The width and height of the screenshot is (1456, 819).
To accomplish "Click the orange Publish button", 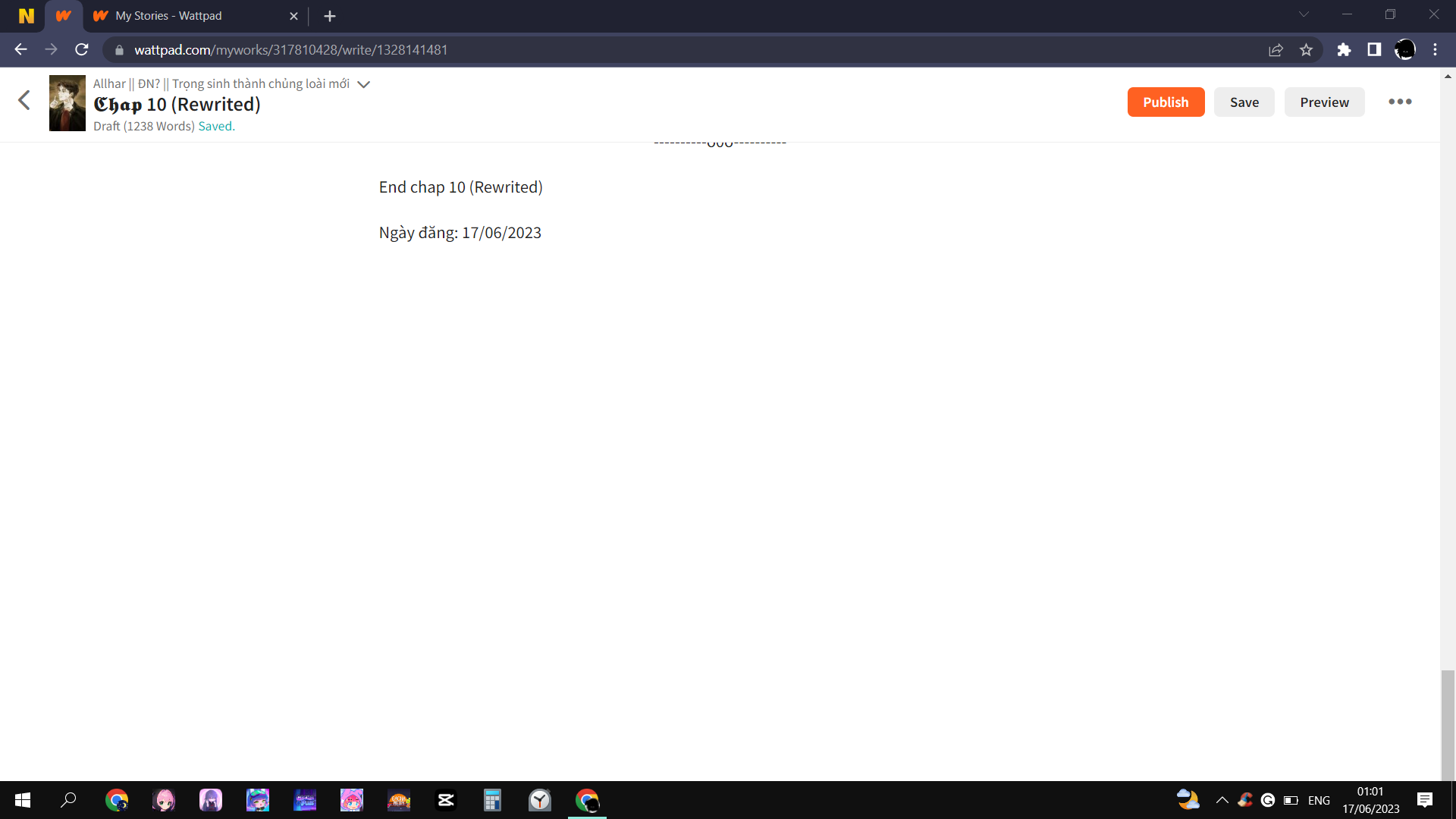I will point(1166,102).
